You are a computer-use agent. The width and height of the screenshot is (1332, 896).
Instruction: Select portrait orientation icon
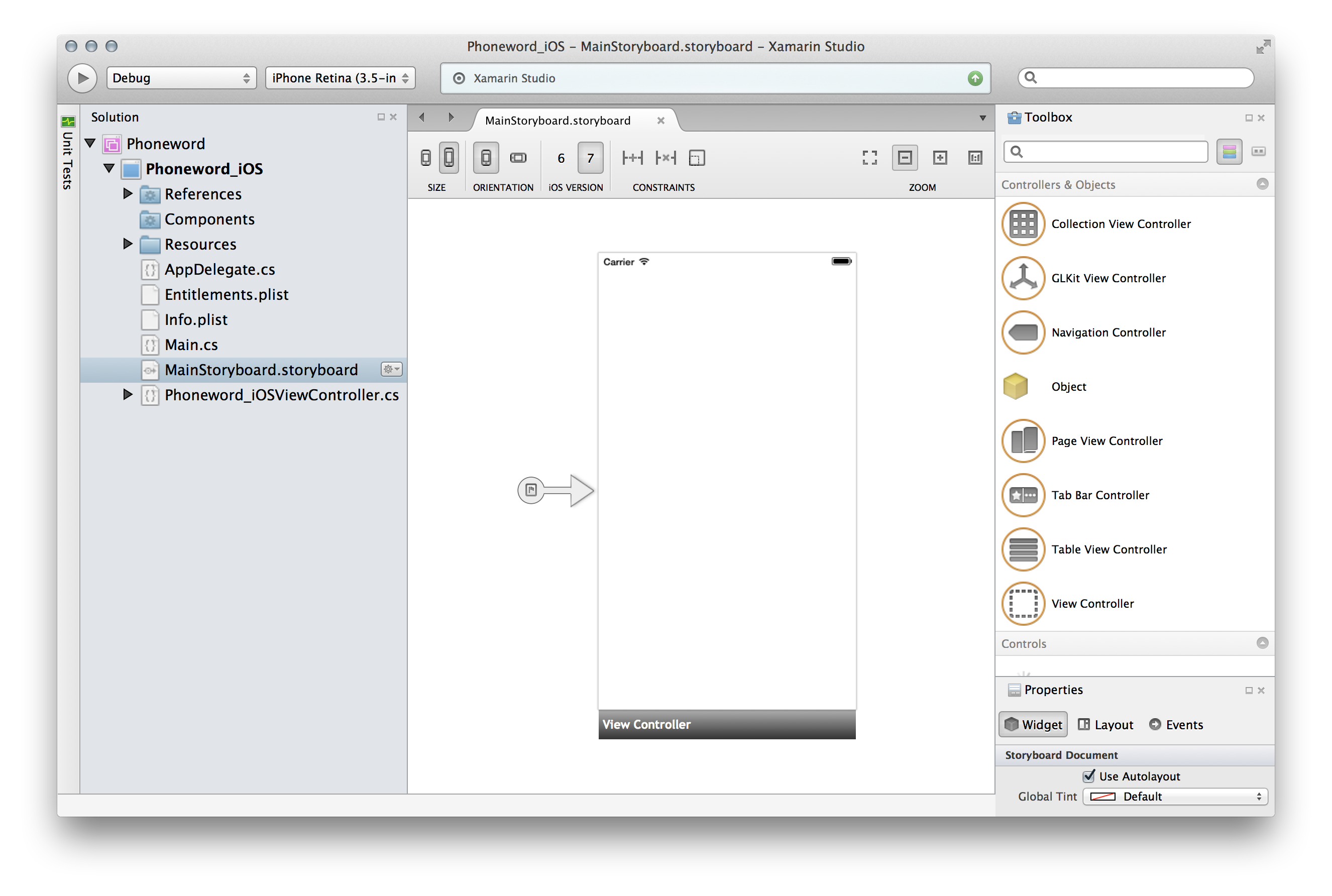coord(486,158)
